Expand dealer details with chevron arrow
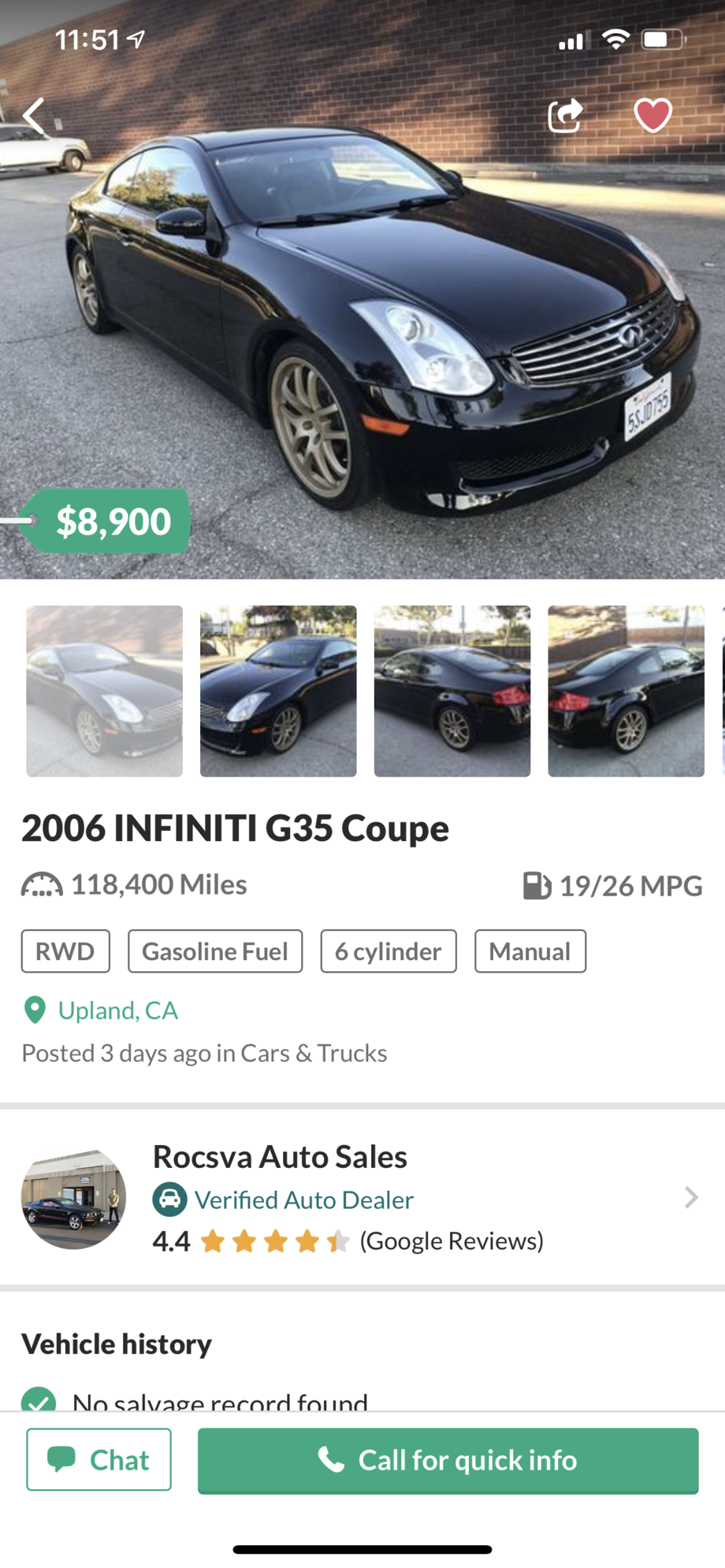The image size is (725, 1568). 690,1198
